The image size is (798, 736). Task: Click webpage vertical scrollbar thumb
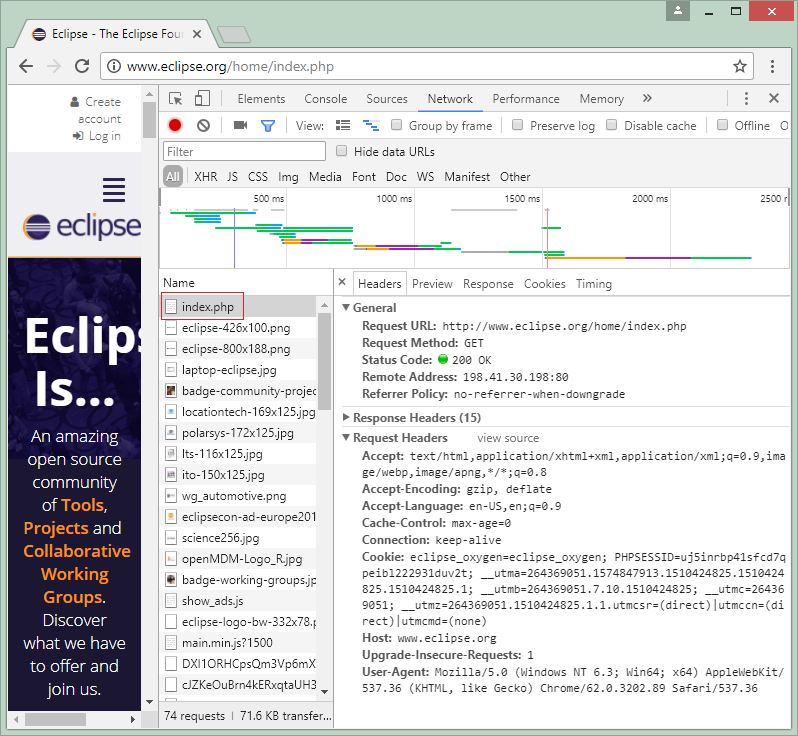[x=149, y=120]
